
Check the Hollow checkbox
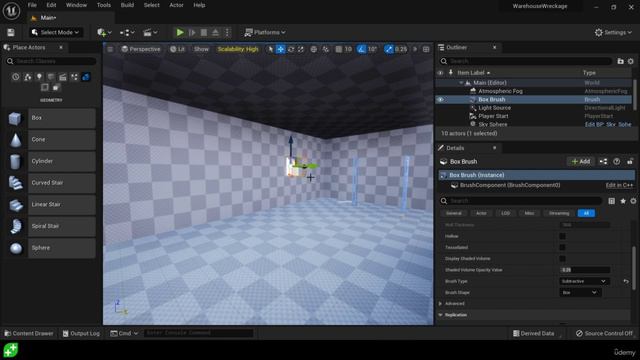pyautogui.click(x=562, y=236)
